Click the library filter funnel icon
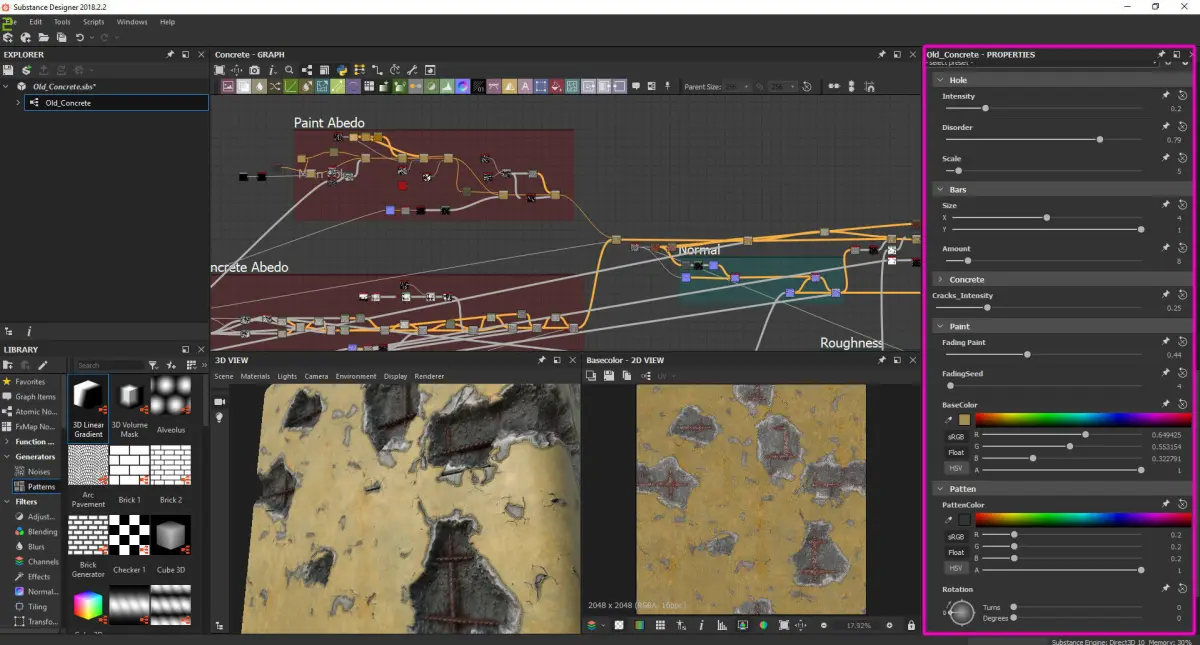1200x645 pixels. click(x=154, y=365)
